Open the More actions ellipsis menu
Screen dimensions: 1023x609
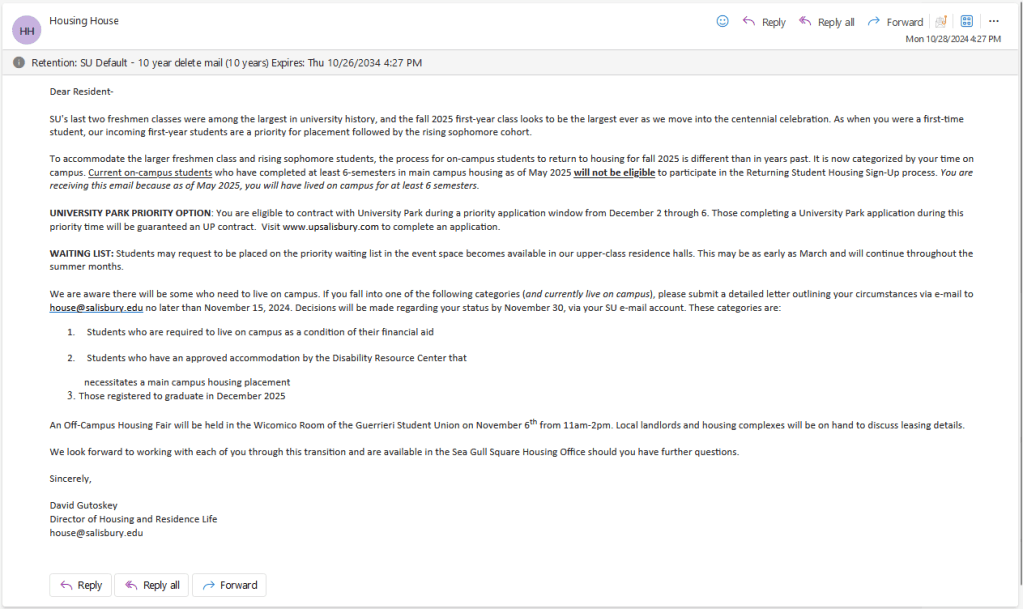(x=994, y=21)
